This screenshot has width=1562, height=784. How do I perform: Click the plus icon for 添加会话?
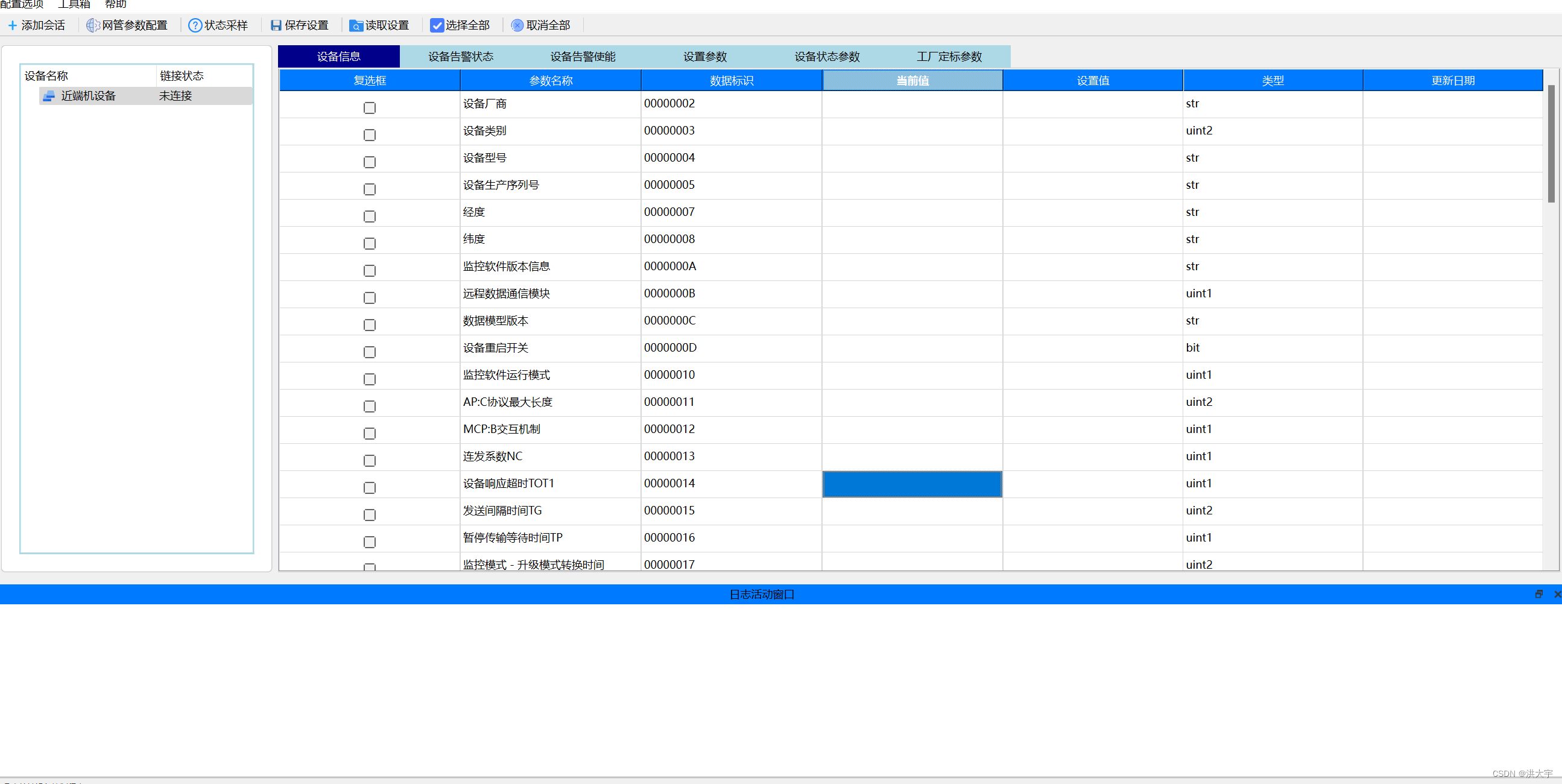pyautogui.click(x=12, y=25)
